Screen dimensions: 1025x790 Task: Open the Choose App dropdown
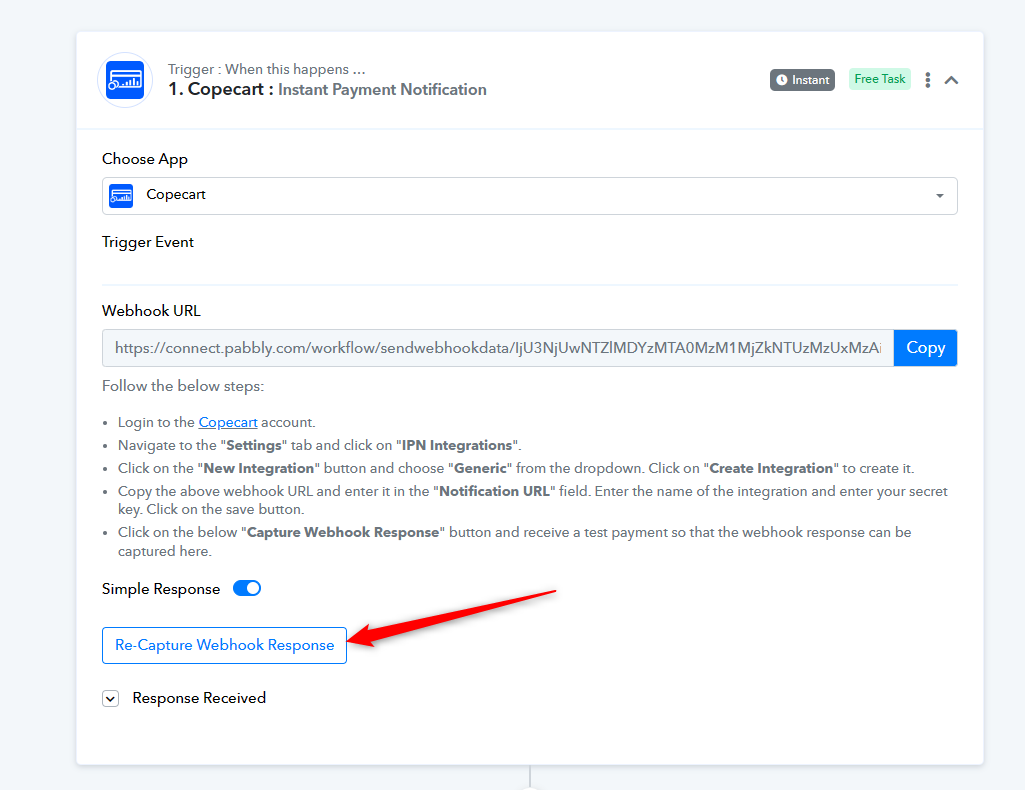pos(529,195)
